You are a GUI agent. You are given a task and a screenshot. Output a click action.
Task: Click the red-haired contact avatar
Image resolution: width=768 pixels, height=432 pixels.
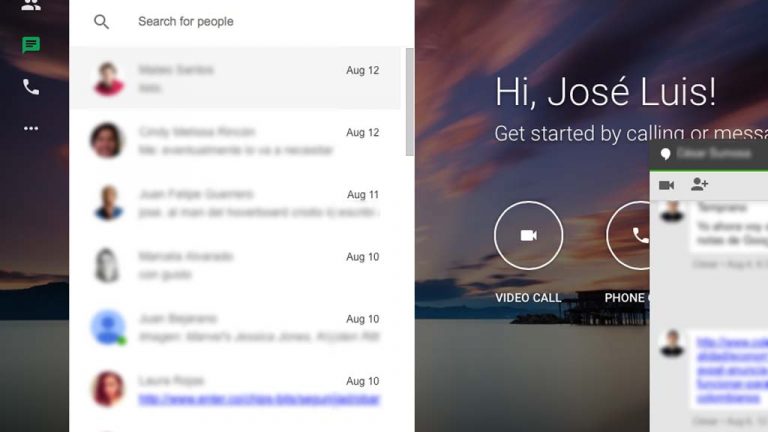(x=108, y=389)
